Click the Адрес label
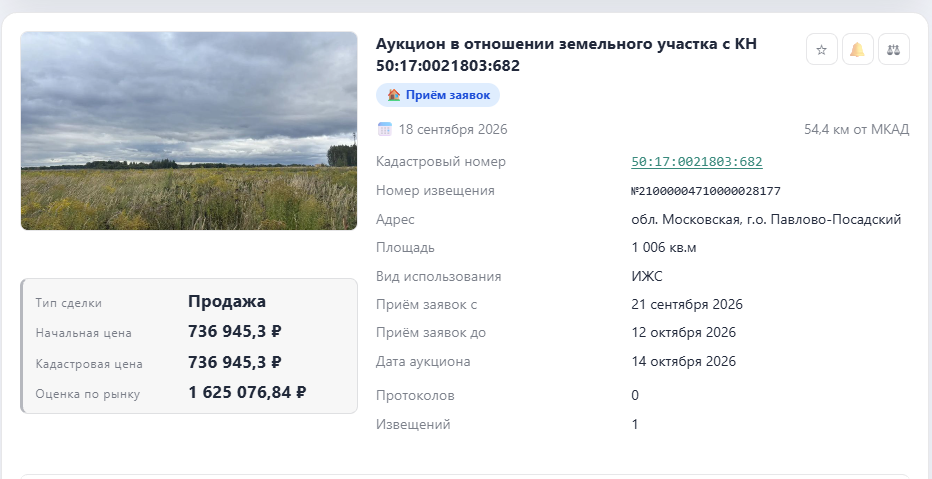This screenshot has height=479, width=932. (x=395, y=220)
